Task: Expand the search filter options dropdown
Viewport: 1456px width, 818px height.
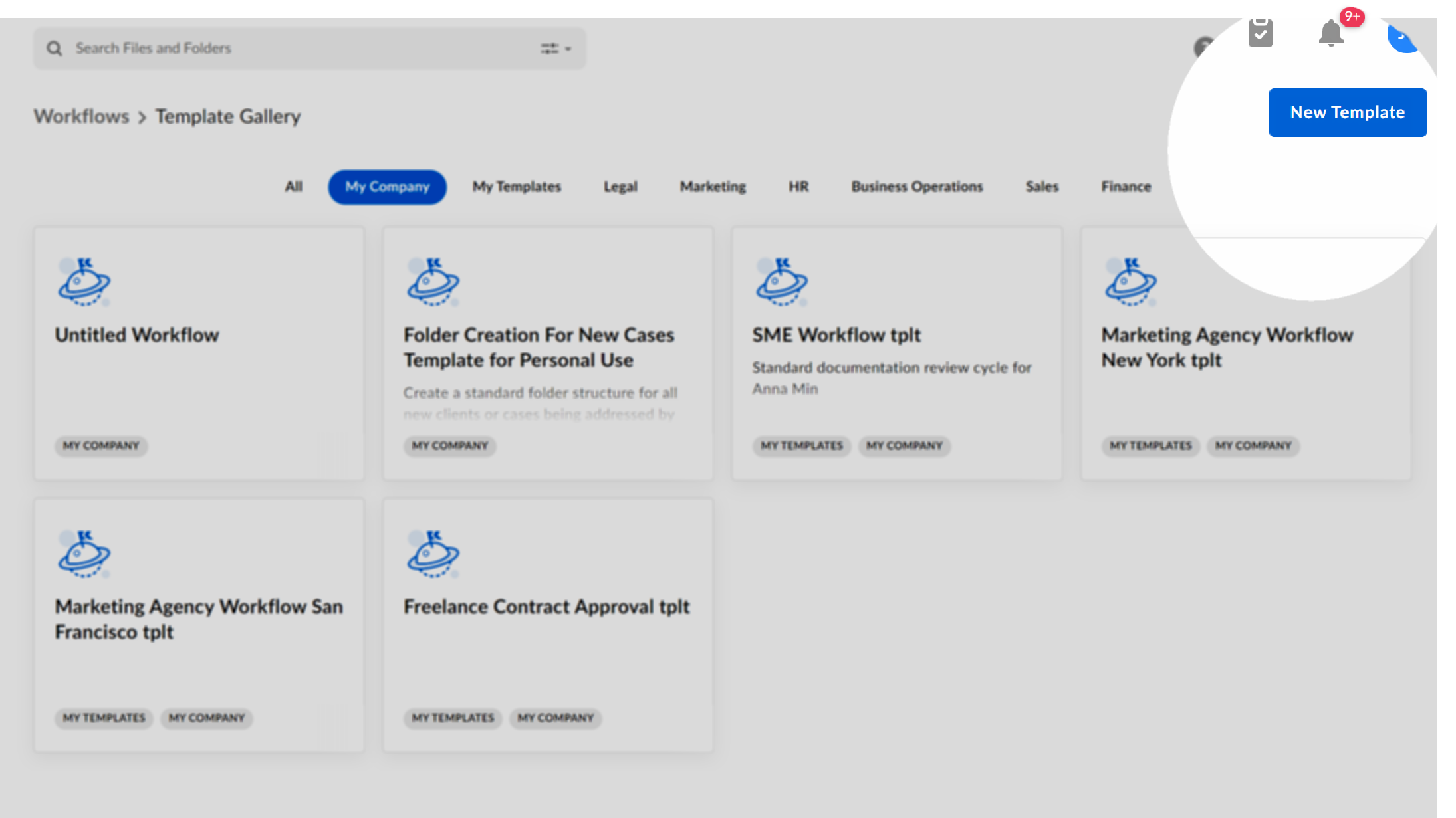Action: pyautogui.click(x=556, y=49)
